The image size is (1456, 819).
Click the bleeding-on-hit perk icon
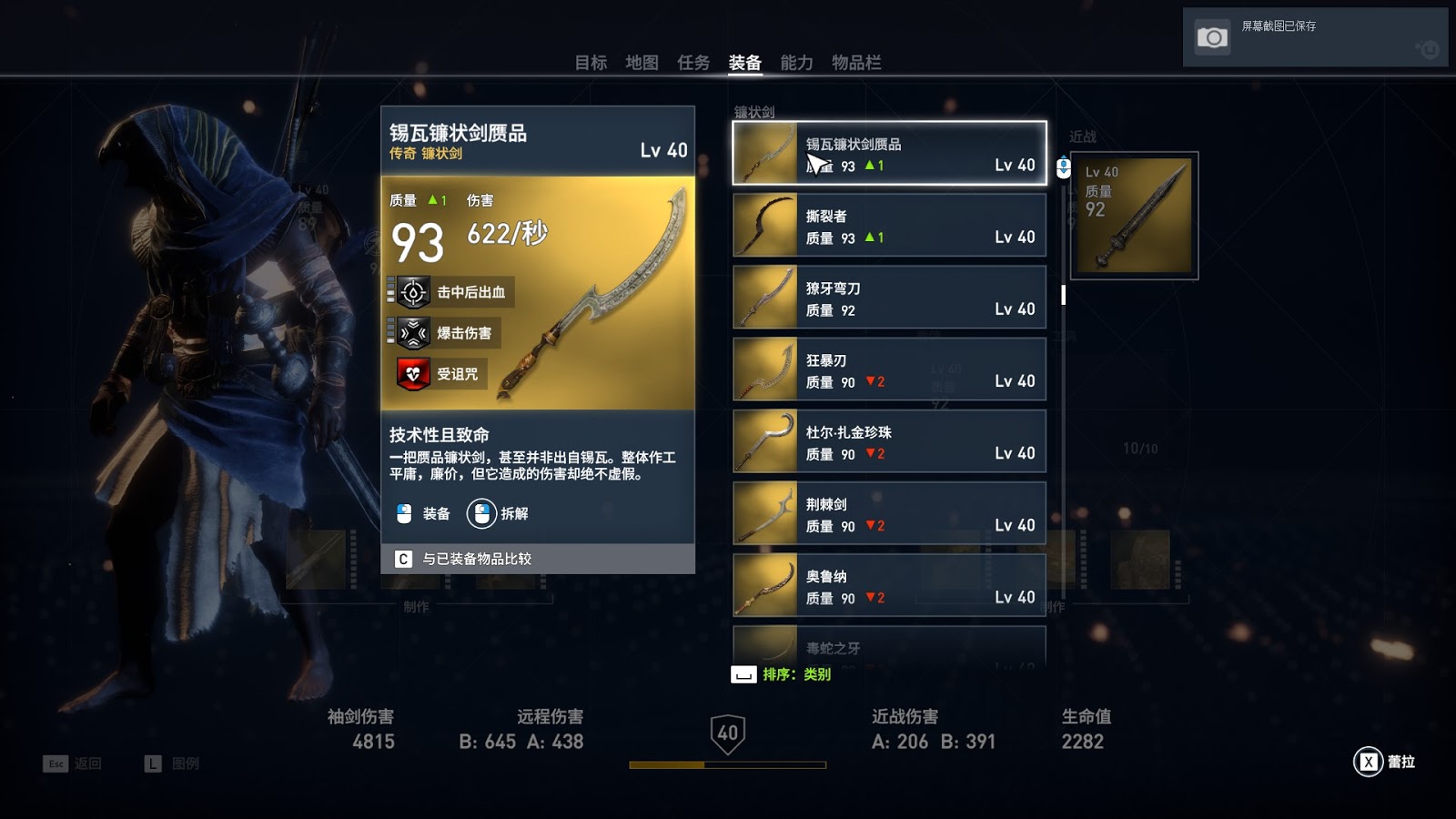coord(413,292)
